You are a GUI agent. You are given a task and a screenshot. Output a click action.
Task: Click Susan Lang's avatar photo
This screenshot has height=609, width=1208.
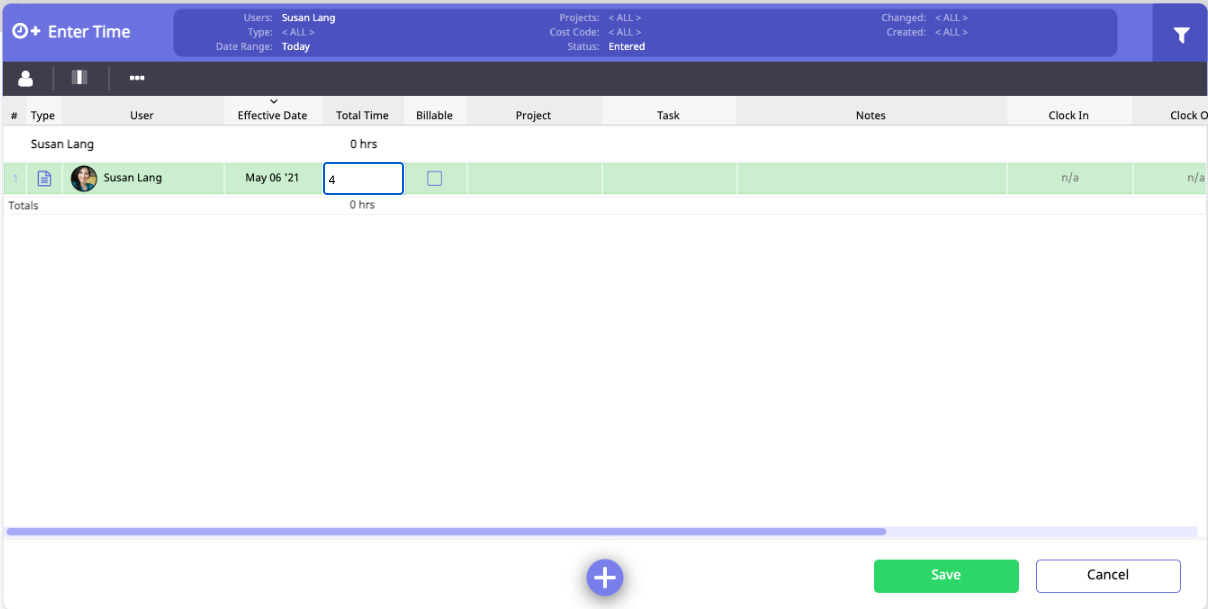pyautogui.click(x=84, y=179)
